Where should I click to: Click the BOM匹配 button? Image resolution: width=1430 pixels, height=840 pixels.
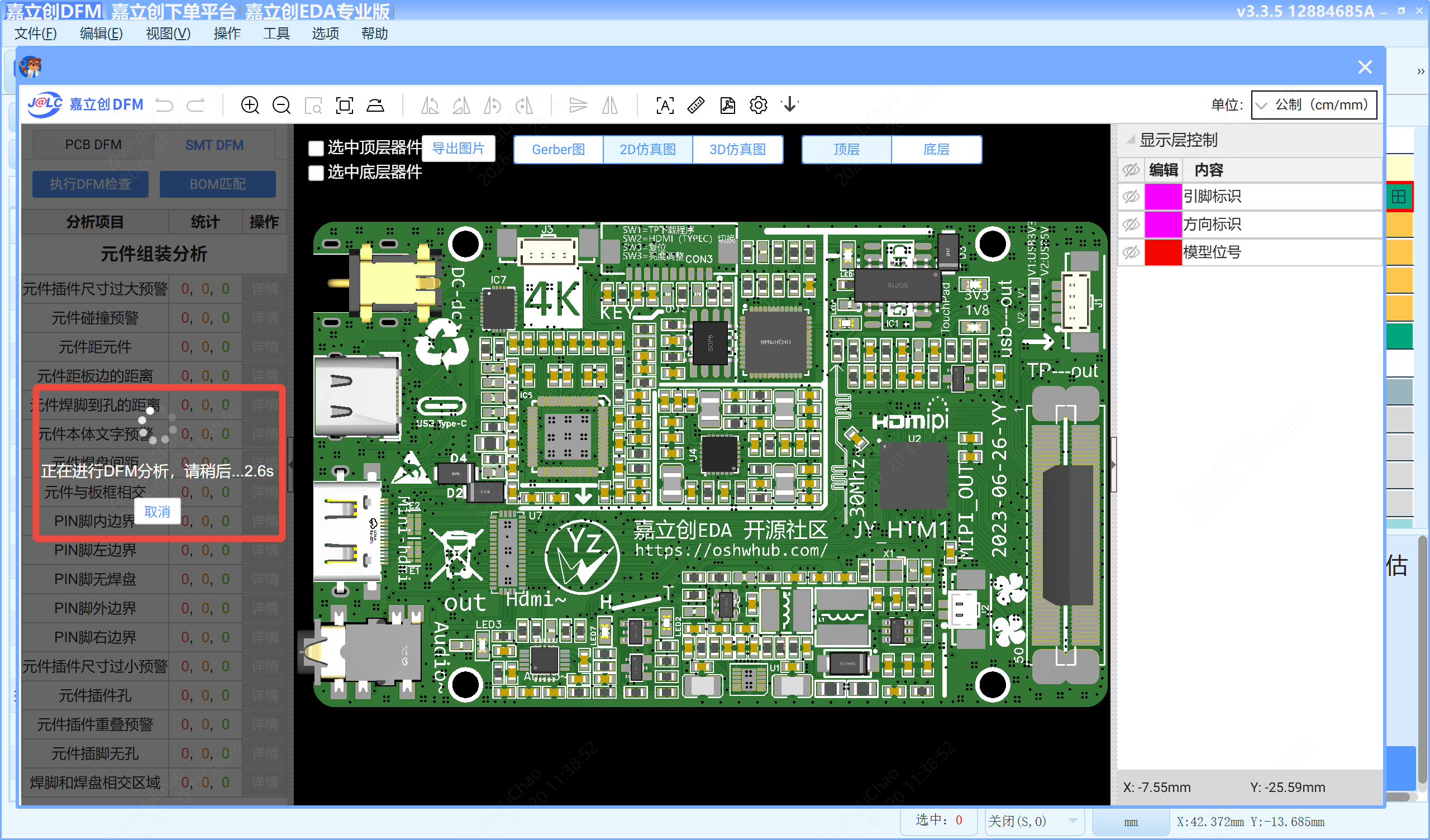click(217, 184)
